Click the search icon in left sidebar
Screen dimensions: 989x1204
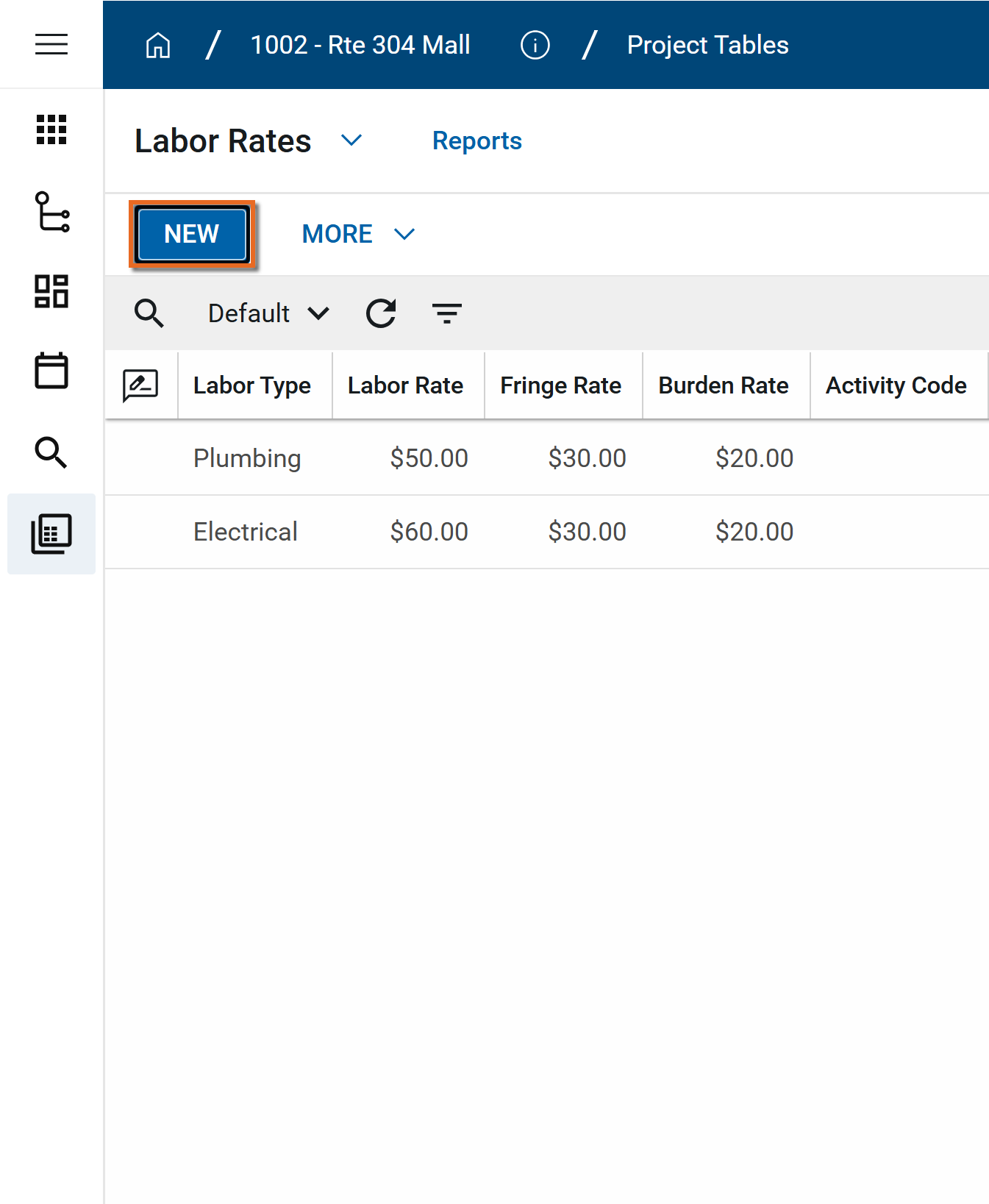[x=51, y=452]
